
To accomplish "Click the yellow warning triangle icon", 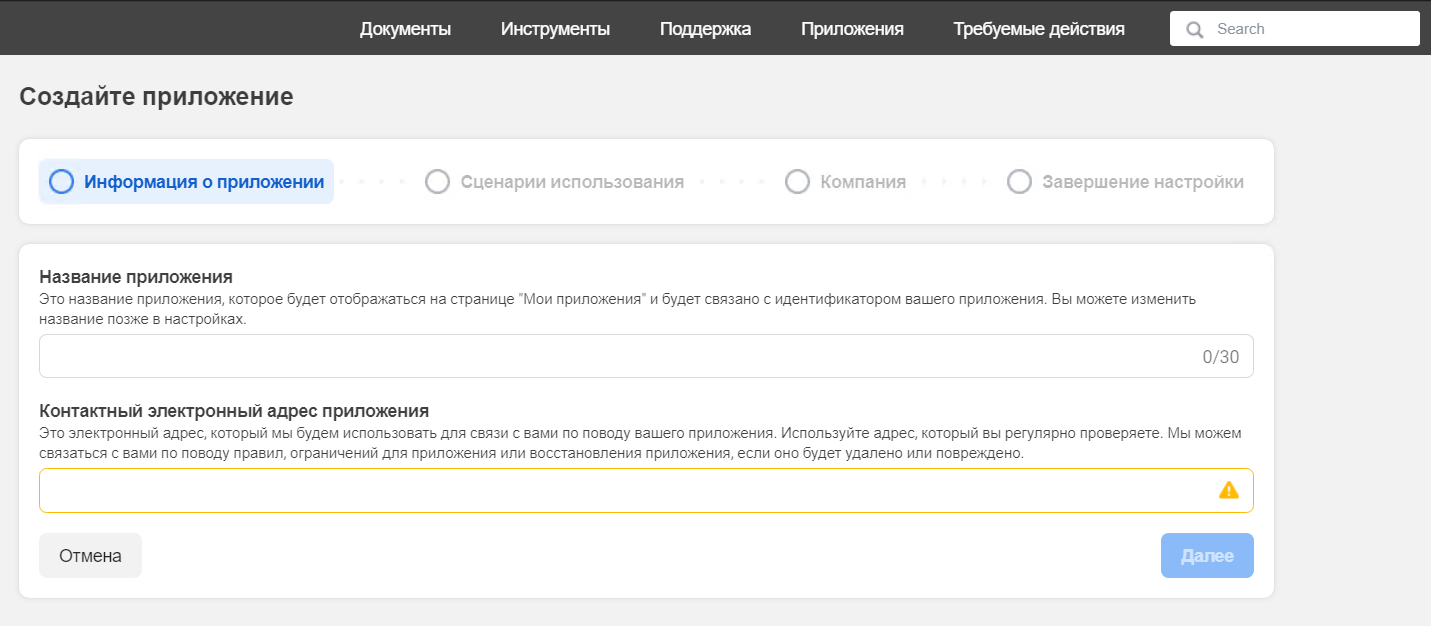I will [x=1229, y=490].
